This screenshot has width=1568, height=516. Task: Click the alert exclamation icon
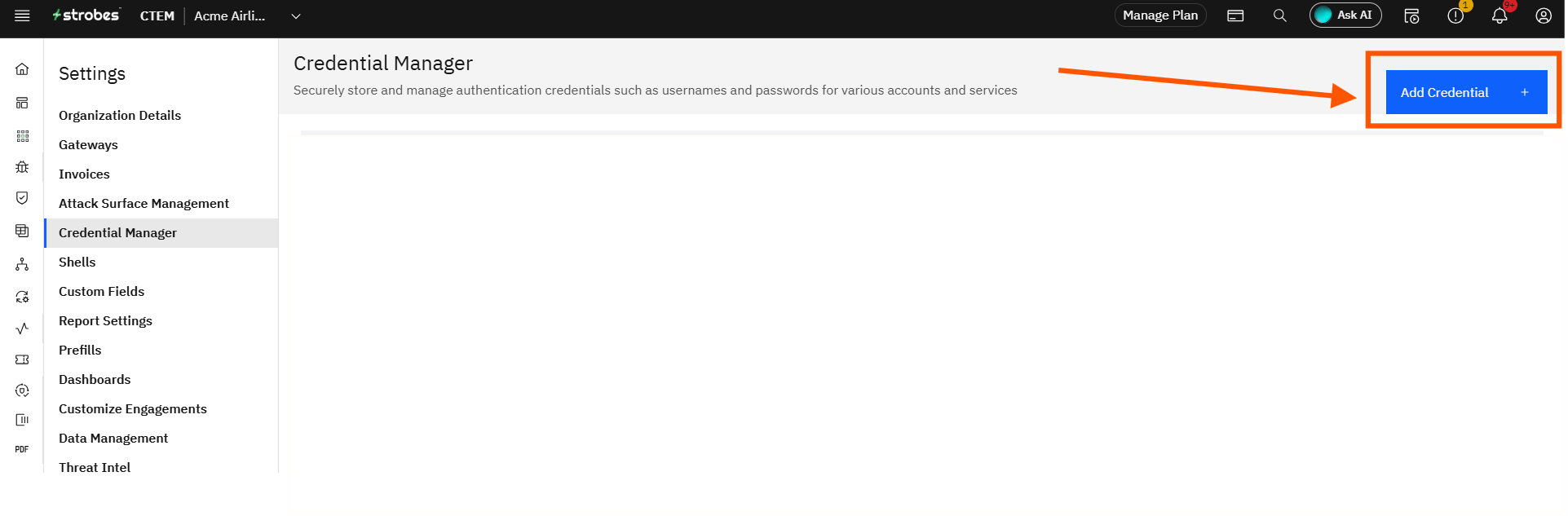tap(1455, 15)
